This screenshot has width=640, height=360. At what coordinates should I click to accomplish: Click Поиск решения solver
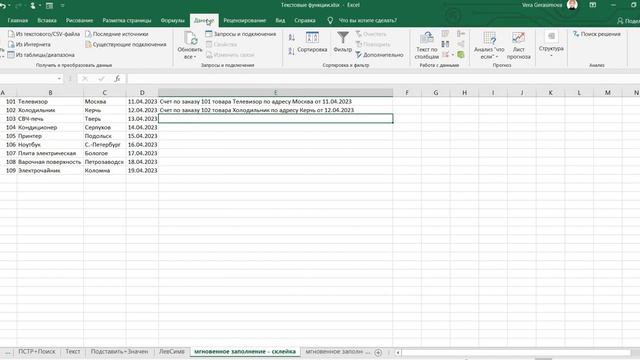(596, 34)
